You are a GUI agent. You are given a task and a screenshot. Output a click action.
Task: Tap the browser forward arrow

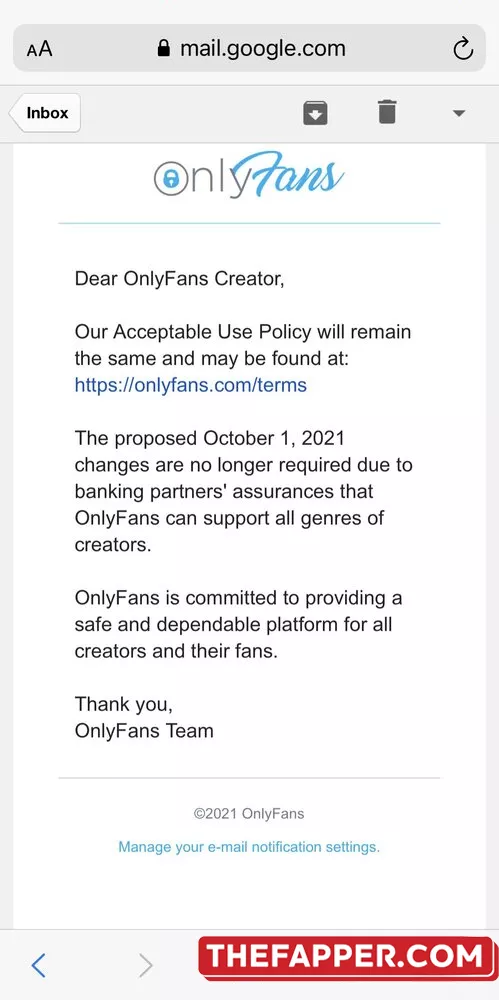[x=145, y=966]
